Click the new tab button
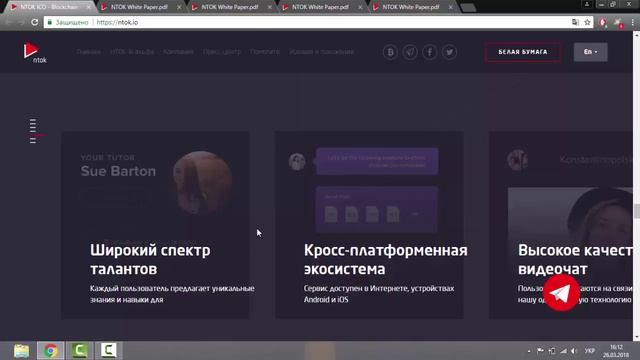This screenshot has width=640, height=360. [468, 7]
